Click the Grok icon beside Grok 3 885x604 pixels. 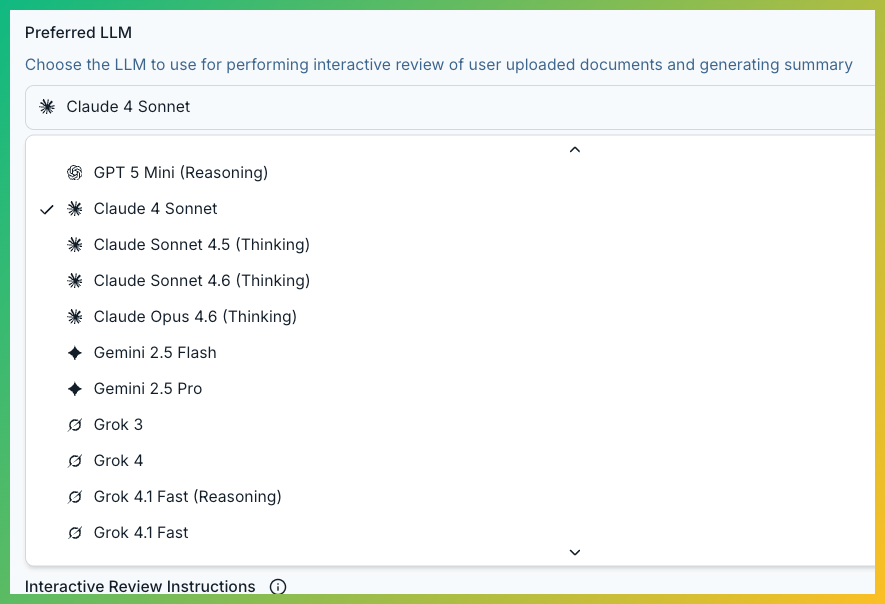click(74, 425)
